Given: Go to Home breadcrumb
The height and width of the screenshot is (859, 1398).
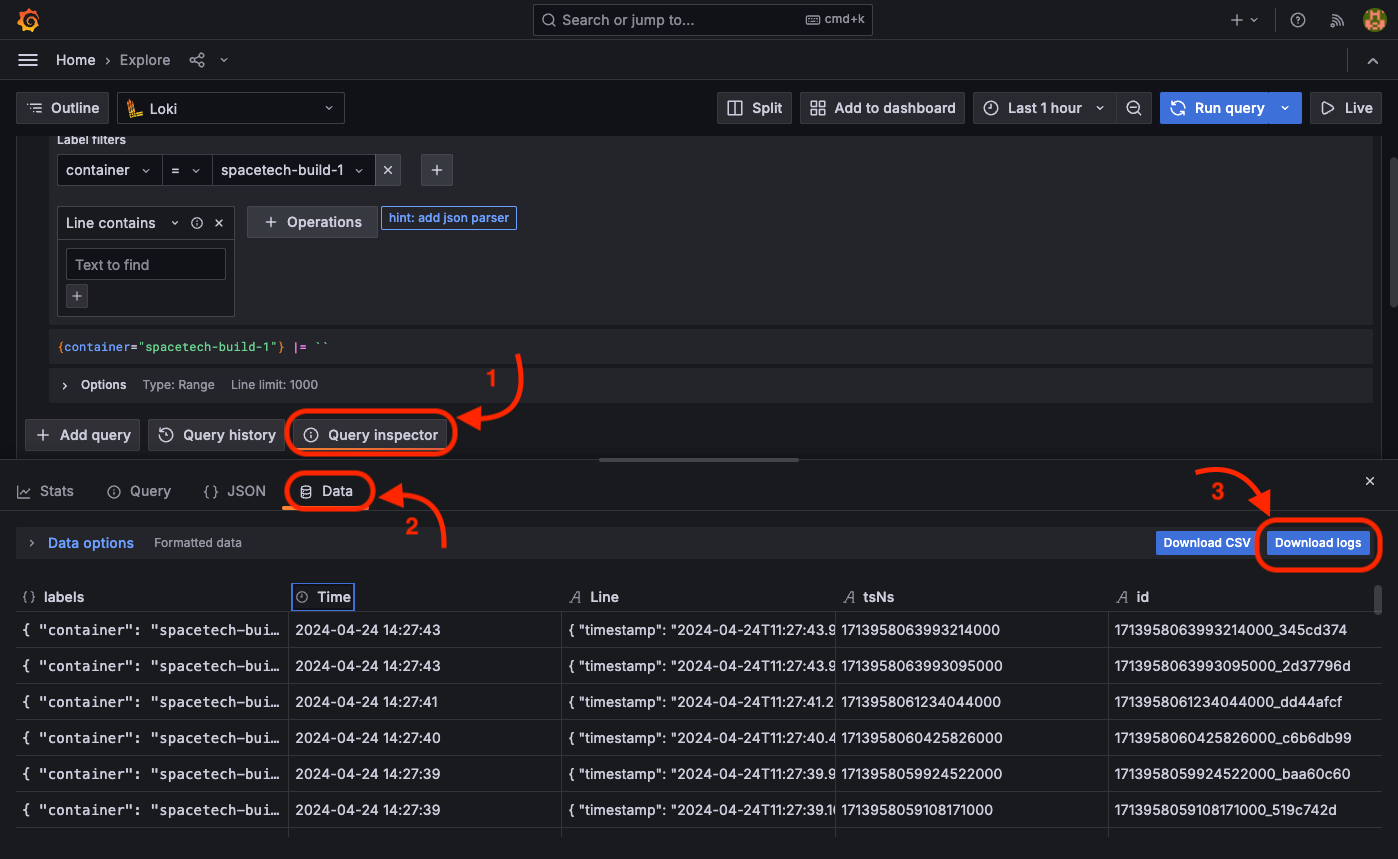Looking at the screenshot, I should pyautogui.click(x=76, y=60).
